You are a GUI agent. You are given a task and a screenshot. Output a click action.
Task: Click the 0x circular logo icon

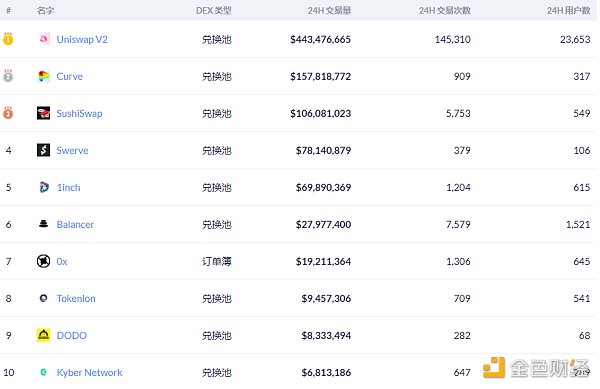tap(43, 261)
